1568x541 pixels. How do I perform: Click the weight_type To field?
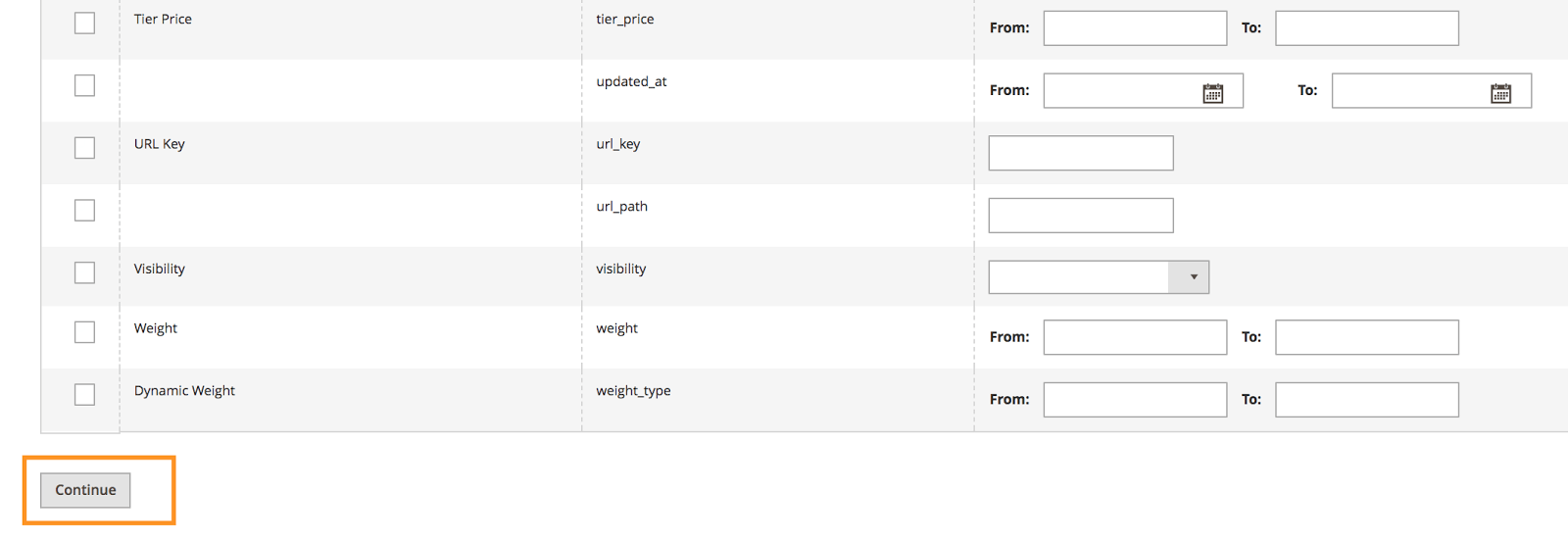tap(1367, 400)
